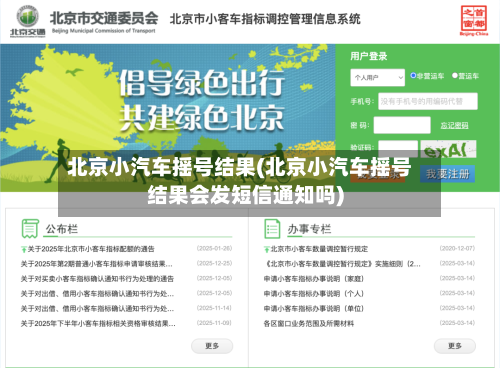Click the 用户登录 heading
This screenshot has height=368, width=500.
[369, 56]
